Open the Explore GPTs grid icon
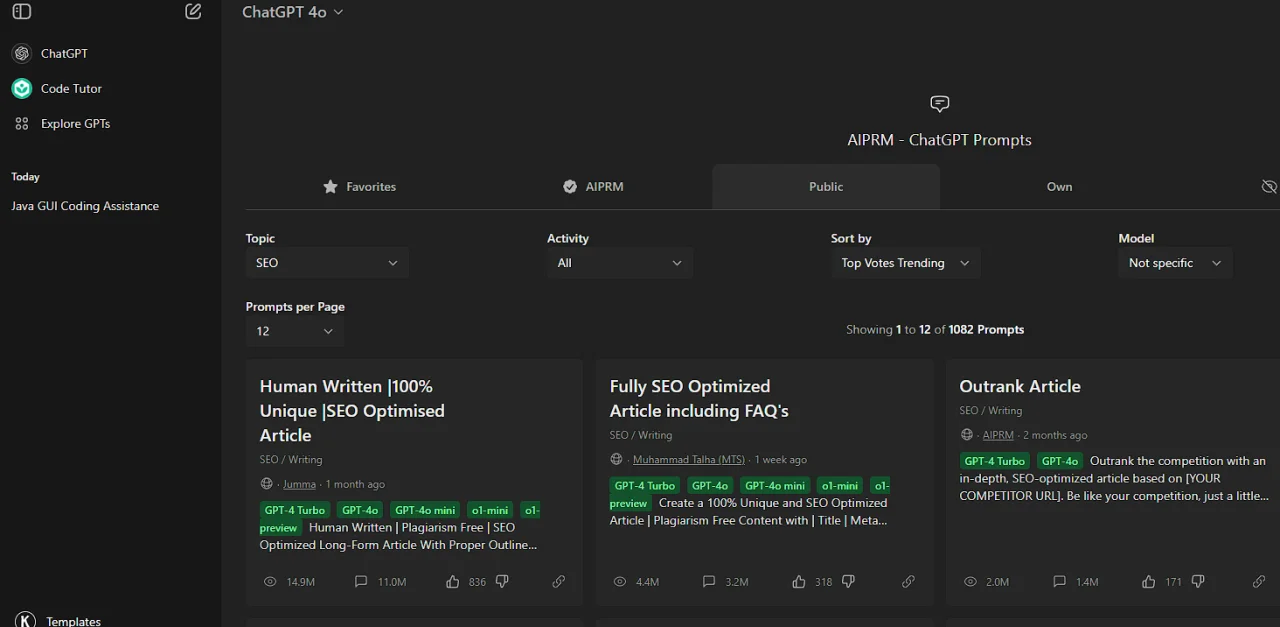 click(x=22, y=124)
